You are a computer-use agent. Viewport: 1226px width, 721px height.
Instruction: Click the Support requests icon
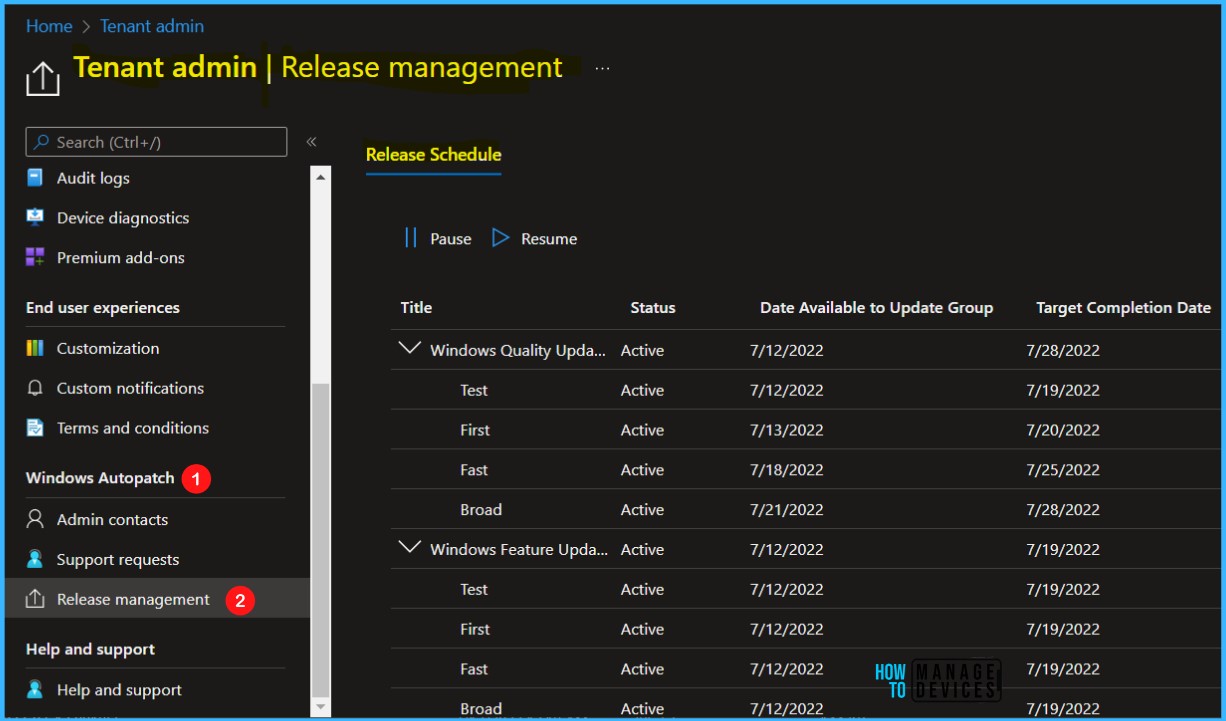click(x=35, y=559)
